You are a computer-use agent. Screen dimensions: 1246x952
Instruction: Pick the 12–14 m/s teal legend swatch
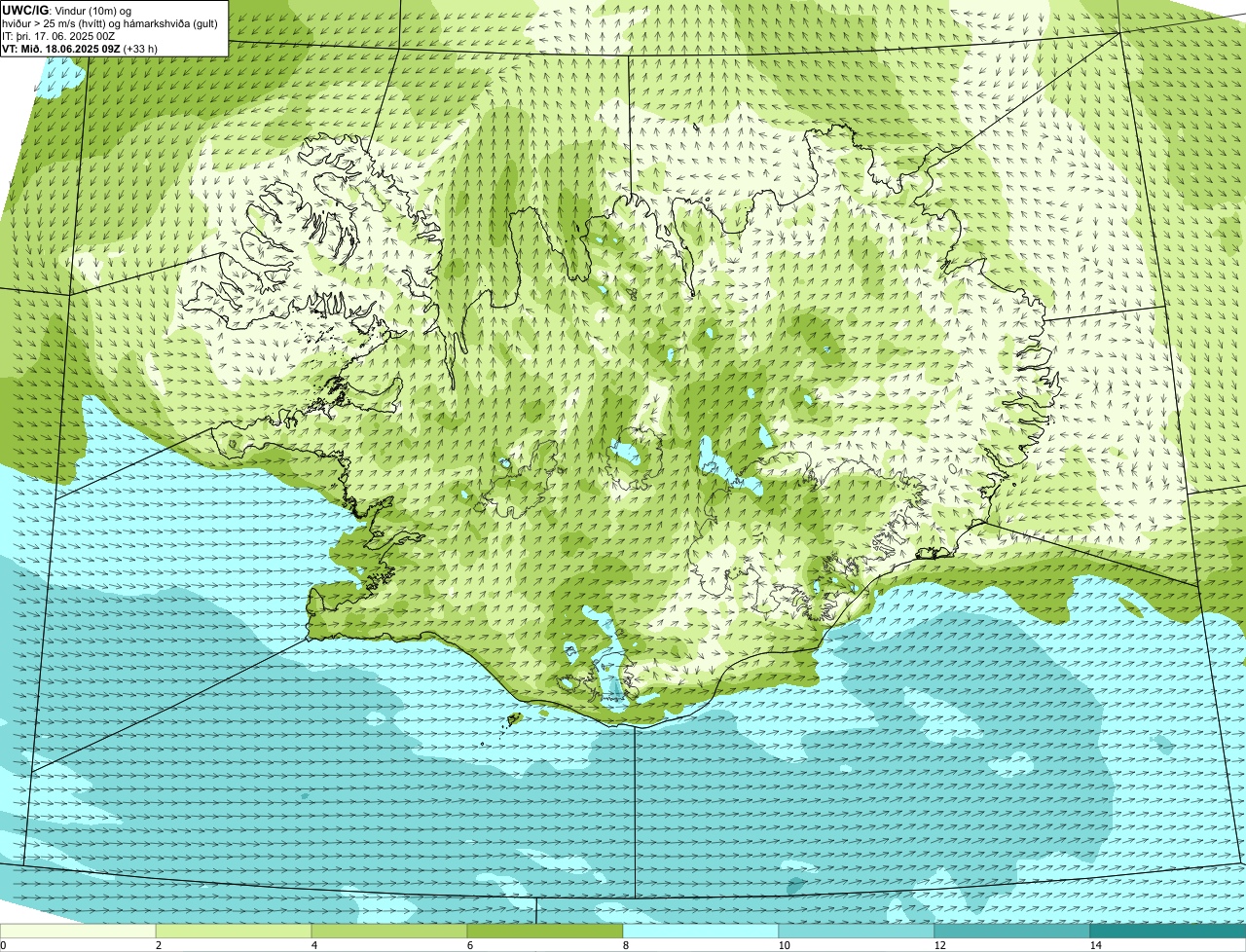1012,931
